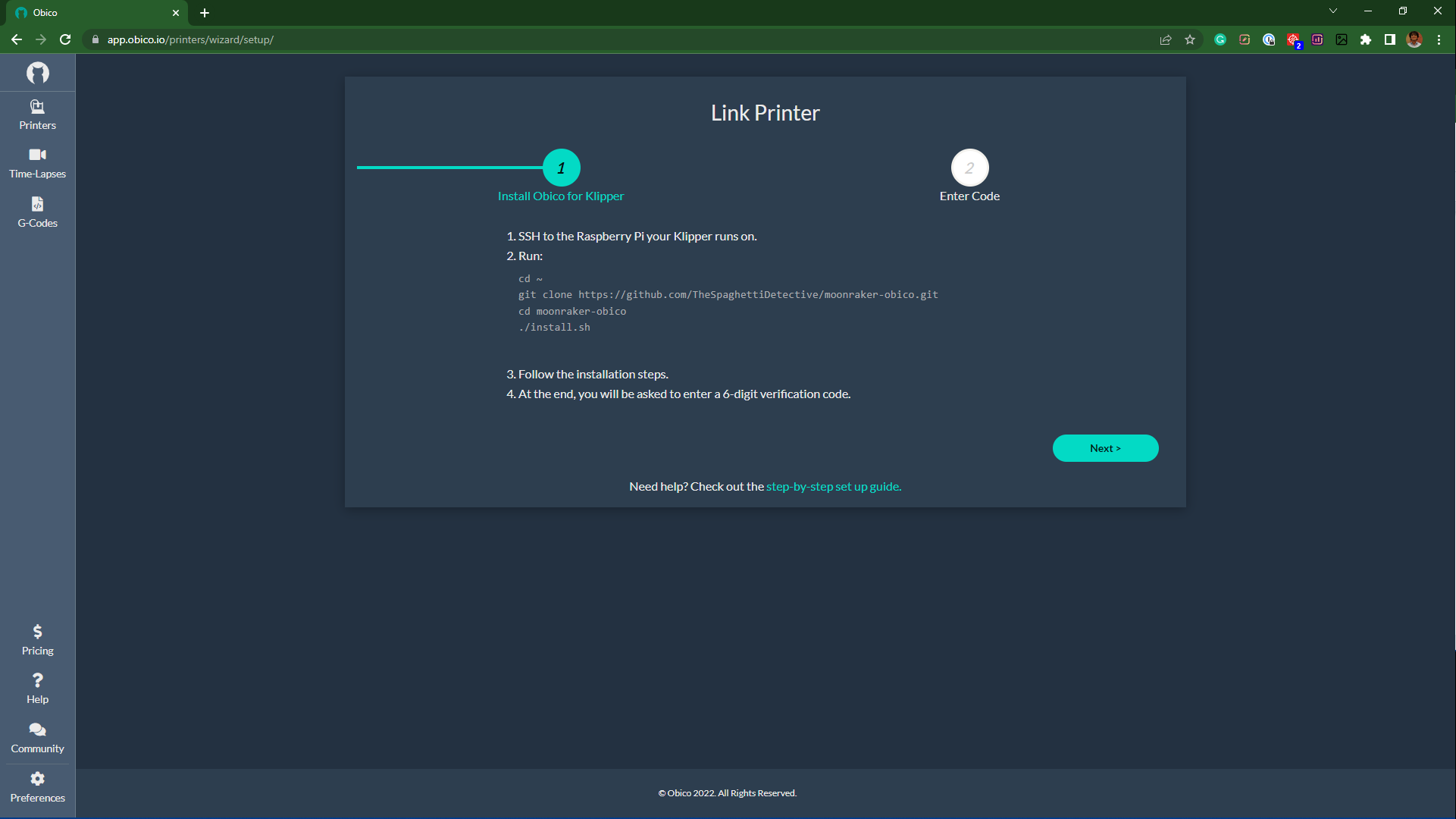Bookmark this page with the star icon
This screenshot has height=819, width=1456.
[1190, 39]
